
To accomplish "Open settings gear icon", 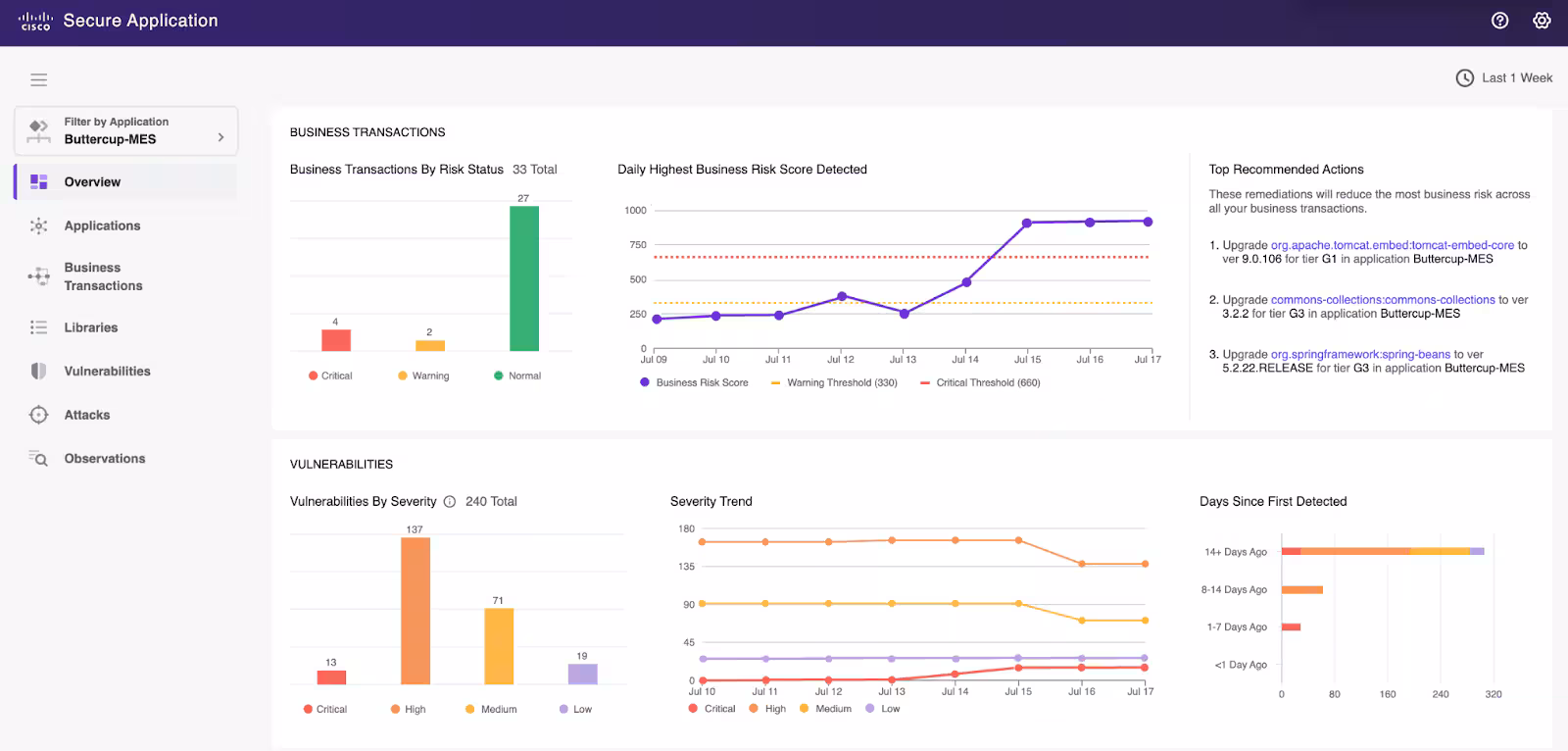I will click(1542, 21).
